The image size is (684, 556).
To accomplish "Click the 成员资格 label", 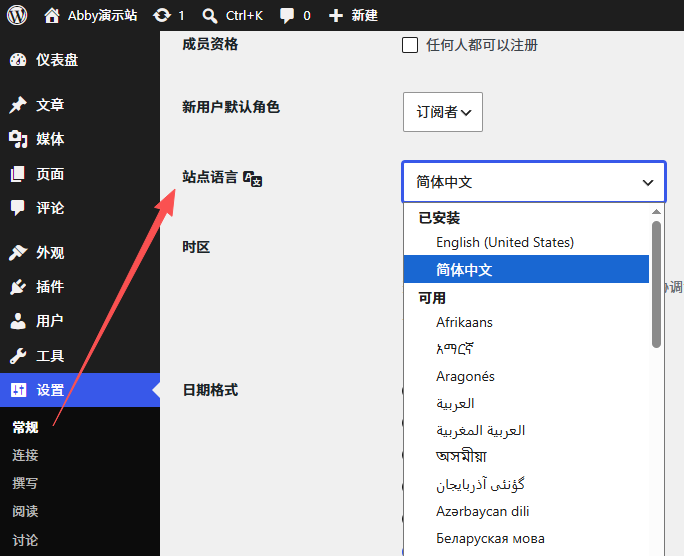I will 210,44.
